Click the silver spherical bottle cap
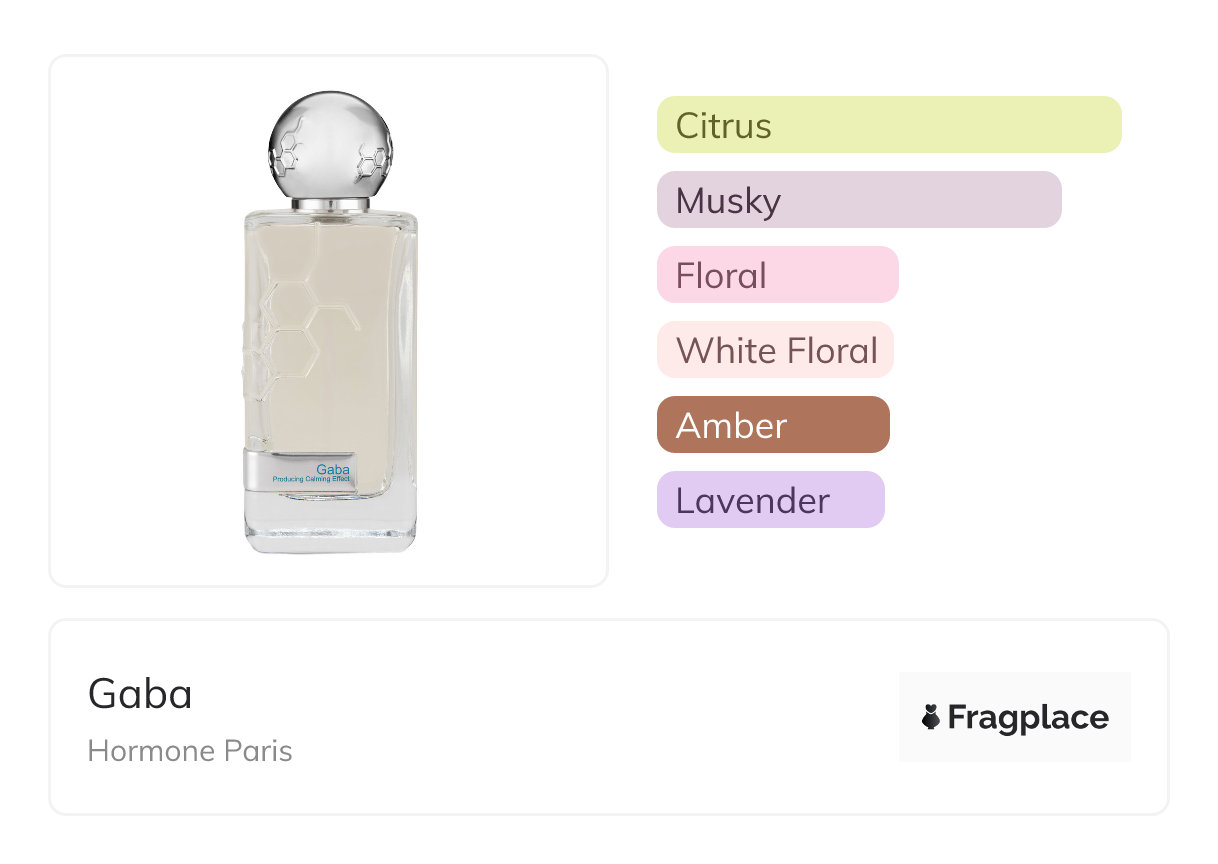The image size is (1218, 864). [x=331, y=140]
